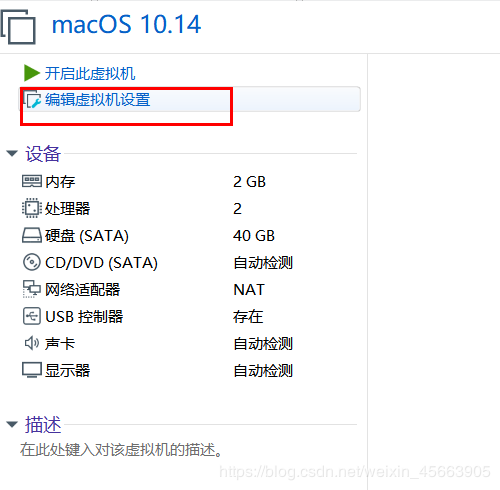Click the macOS 10.14 title text
Image resolution: width=500 pixels, height=490 pixels.
click(126, 24)
